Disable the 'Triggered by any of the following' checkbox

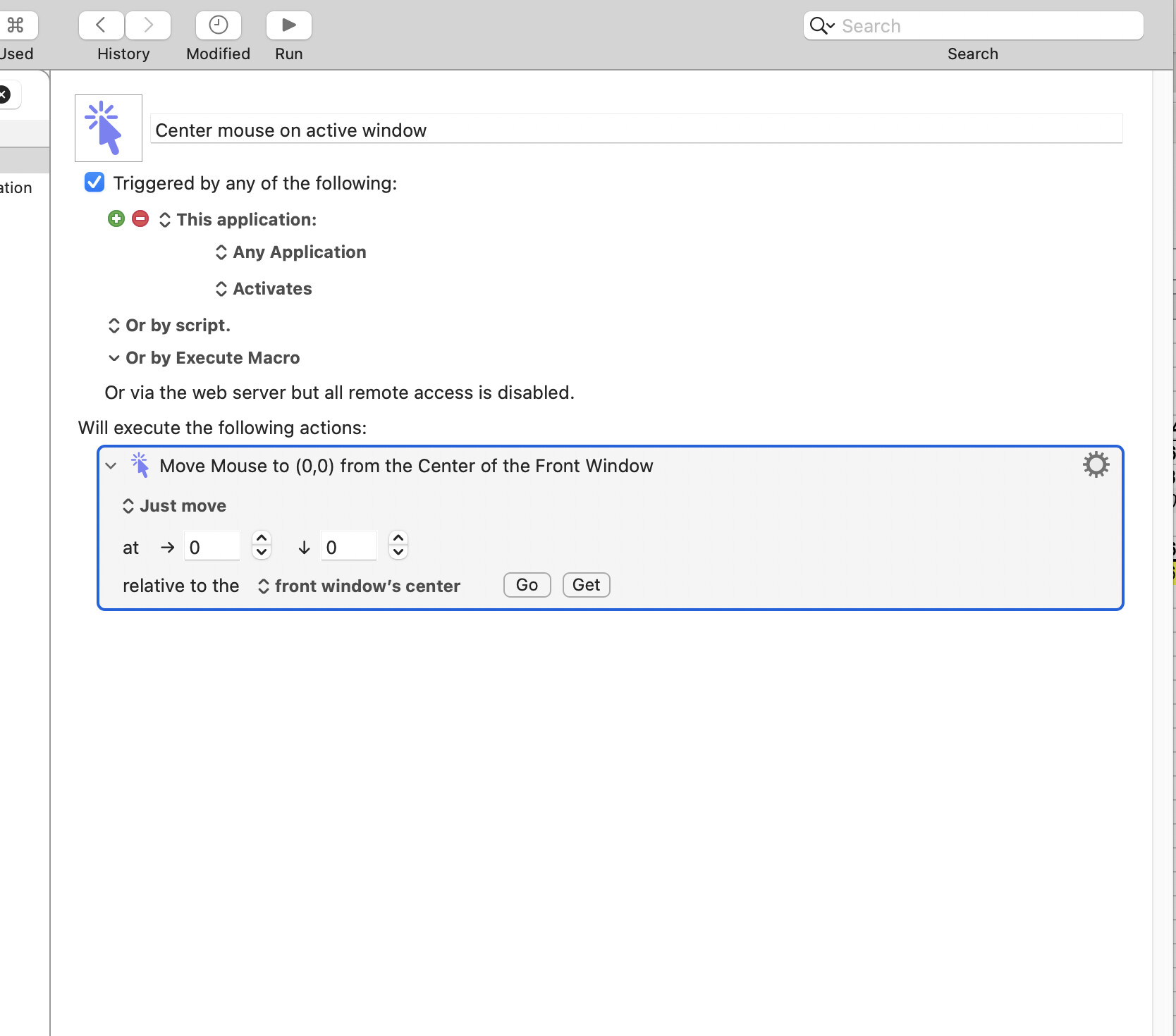(x=94, y=183)
